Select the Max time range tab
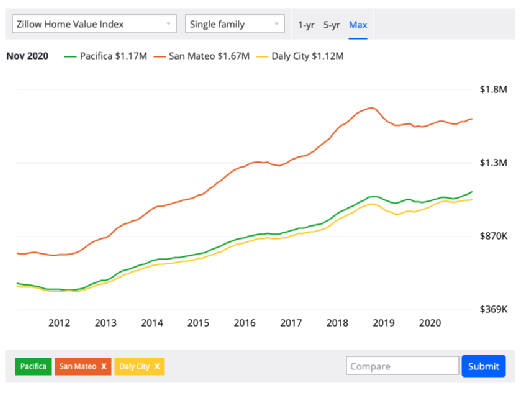Image resolution: width=529 pixels, height=393 pixels. click(358, 25)
